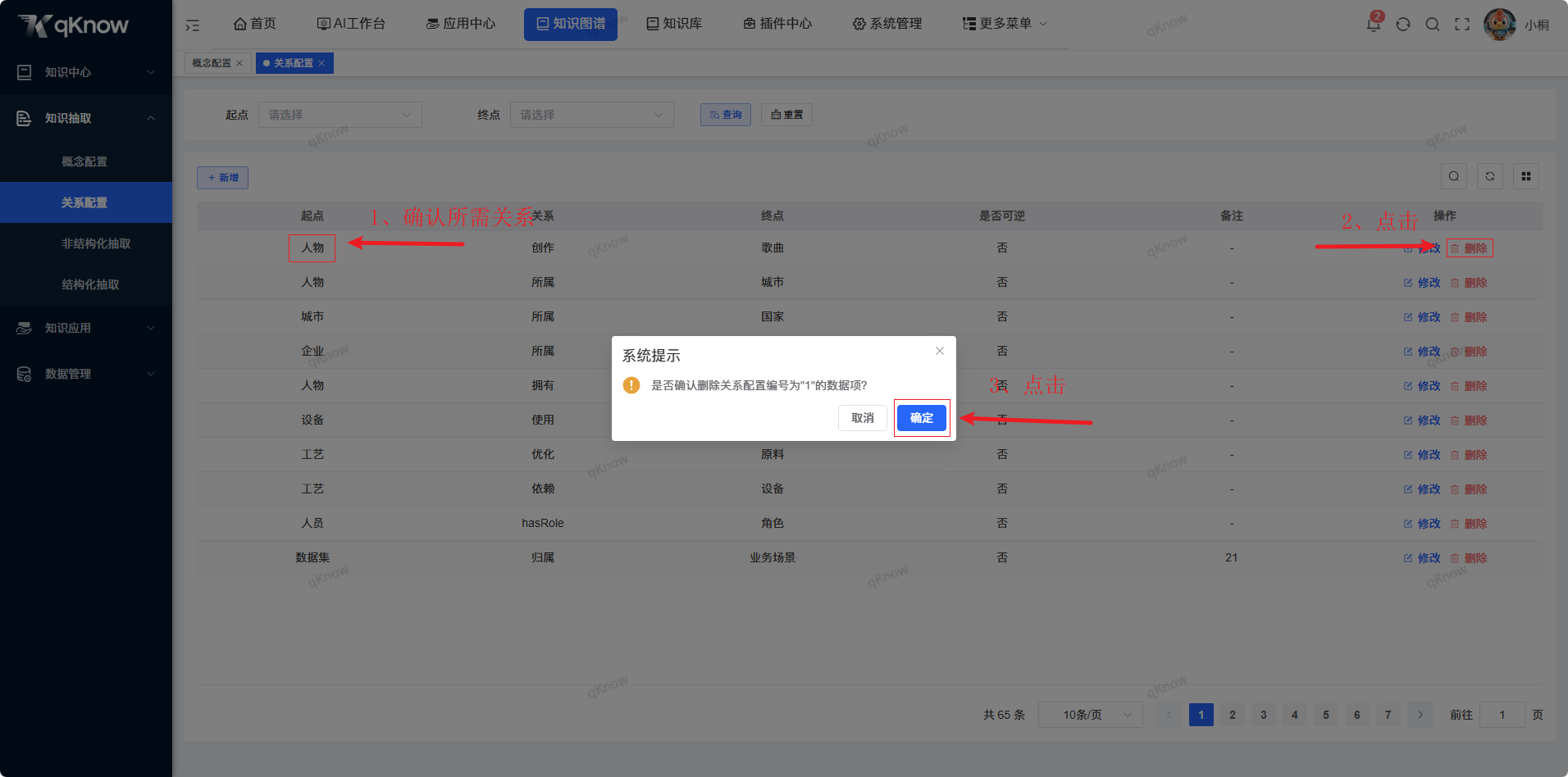Open column display grid icon
1568x777 pixels.
point(1526,176)
